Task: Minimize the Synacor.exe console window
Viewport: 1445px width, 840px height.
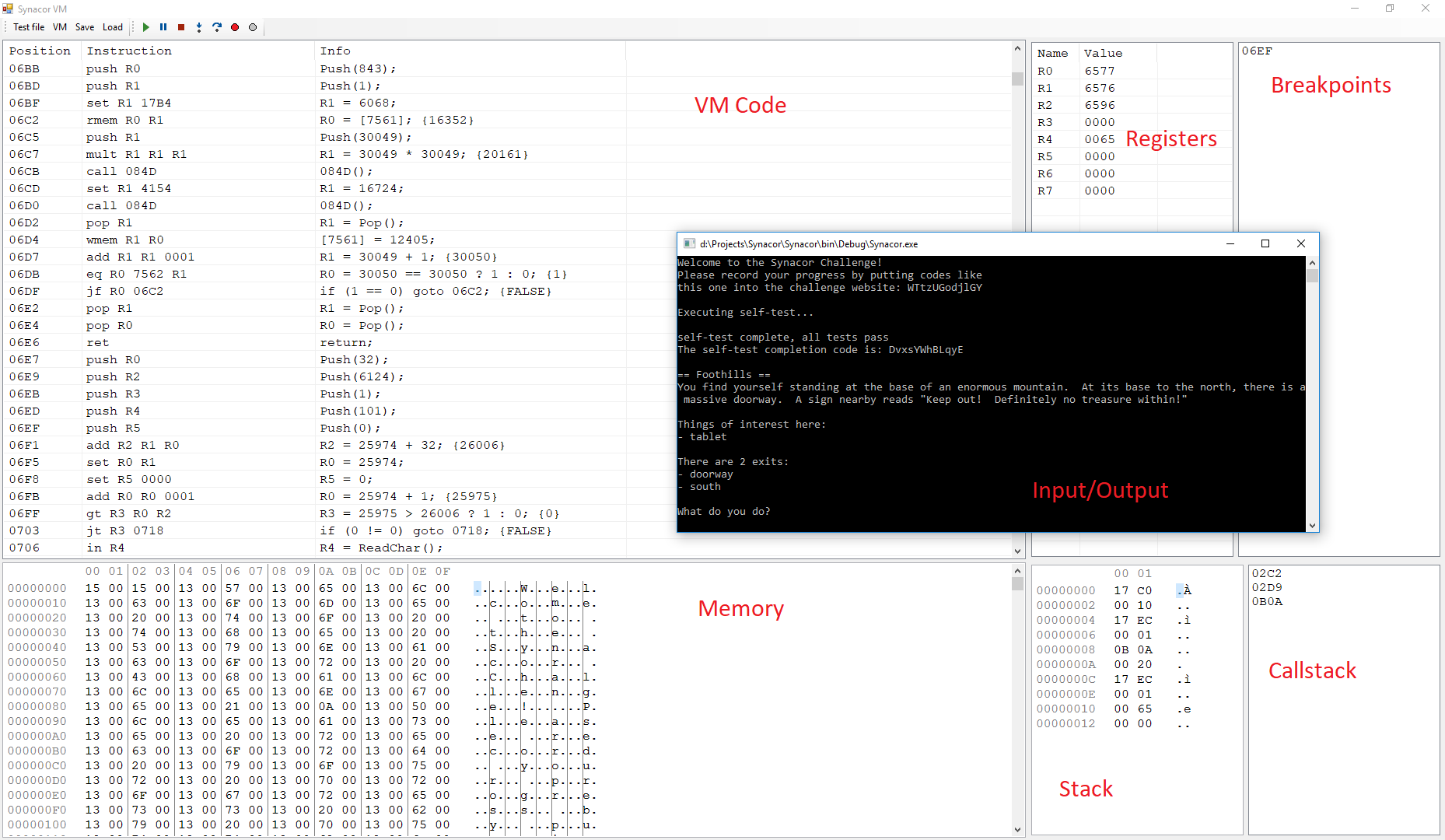Action: coord(1230,243)
